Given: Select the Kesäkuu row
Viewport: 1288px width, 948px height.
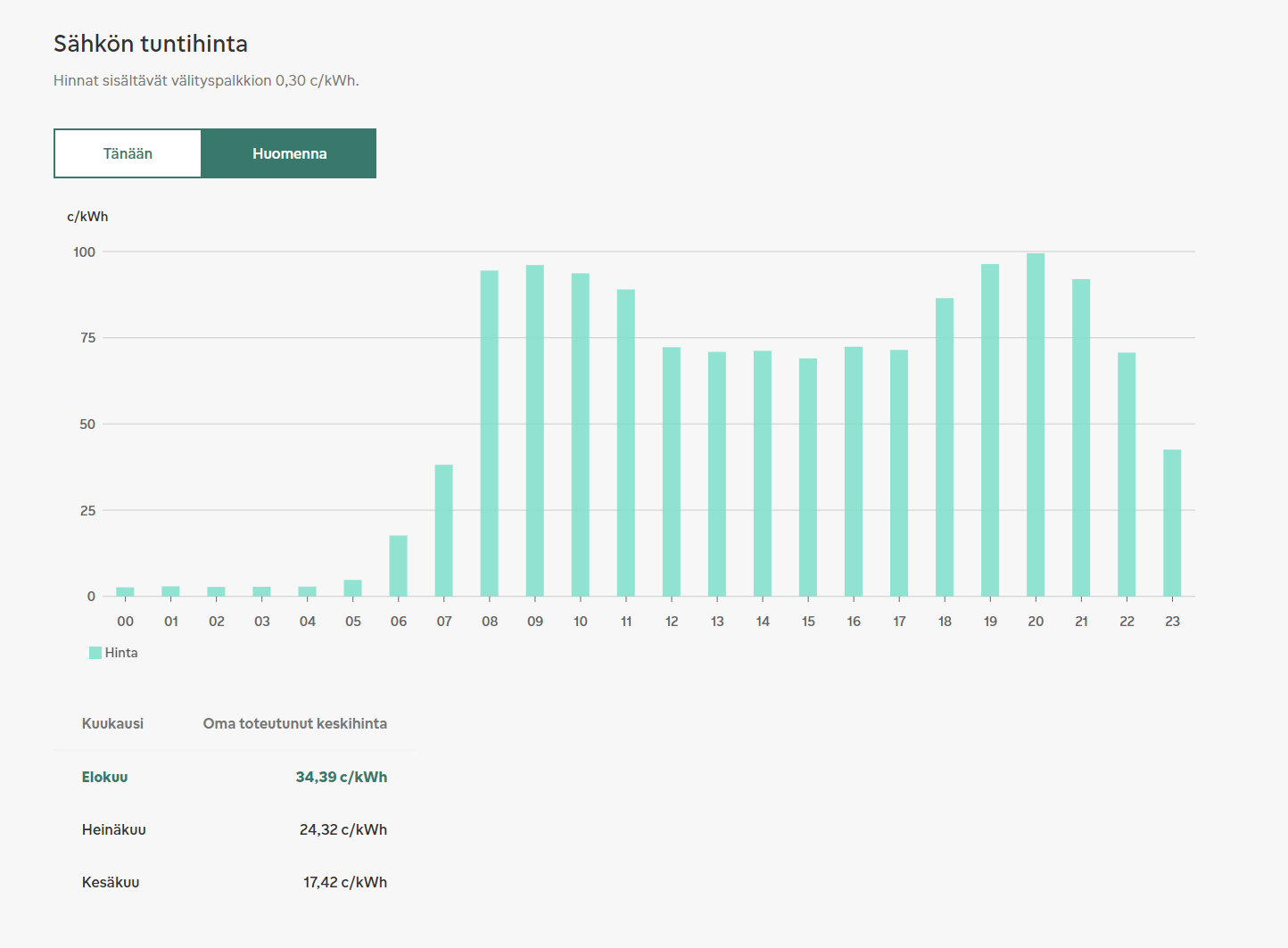Looking at the screenshot, I should (235, 882).
